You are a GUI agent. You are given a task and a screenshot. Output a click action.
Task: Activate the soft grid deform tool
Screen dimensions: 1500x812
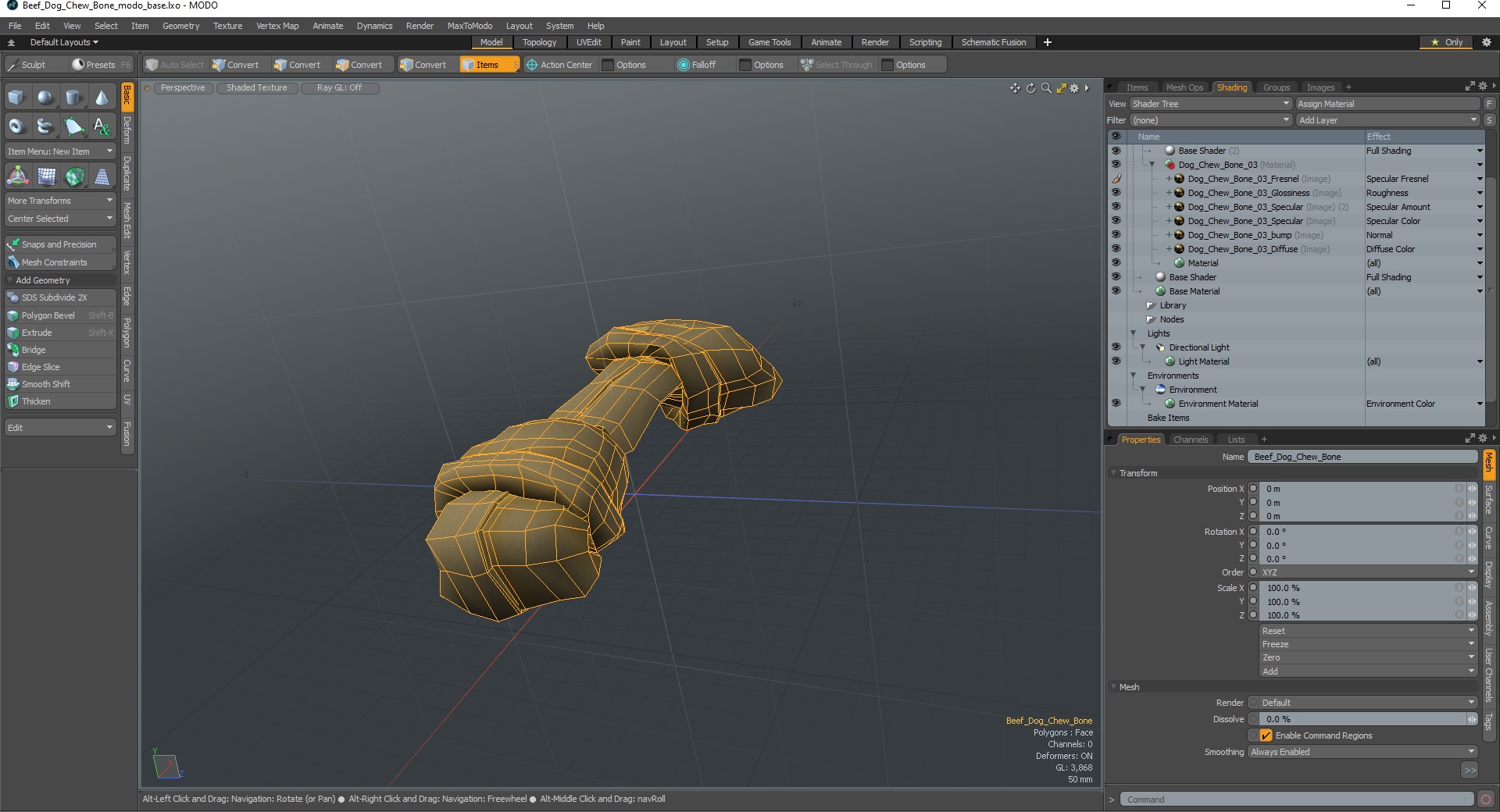point(46,176)
